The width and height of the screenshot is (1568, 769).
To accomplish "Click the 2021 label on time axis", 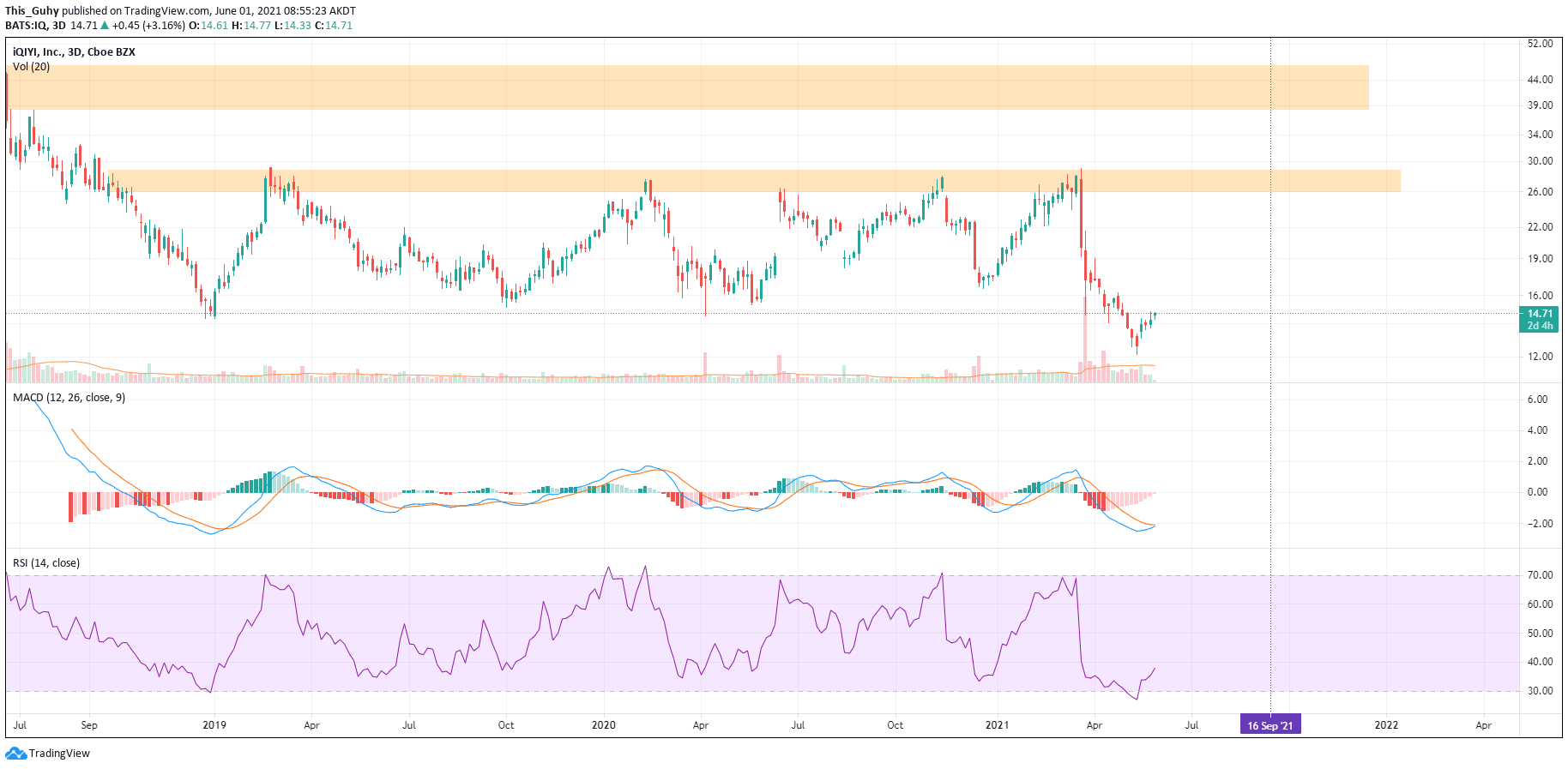I will pos(997,725).
